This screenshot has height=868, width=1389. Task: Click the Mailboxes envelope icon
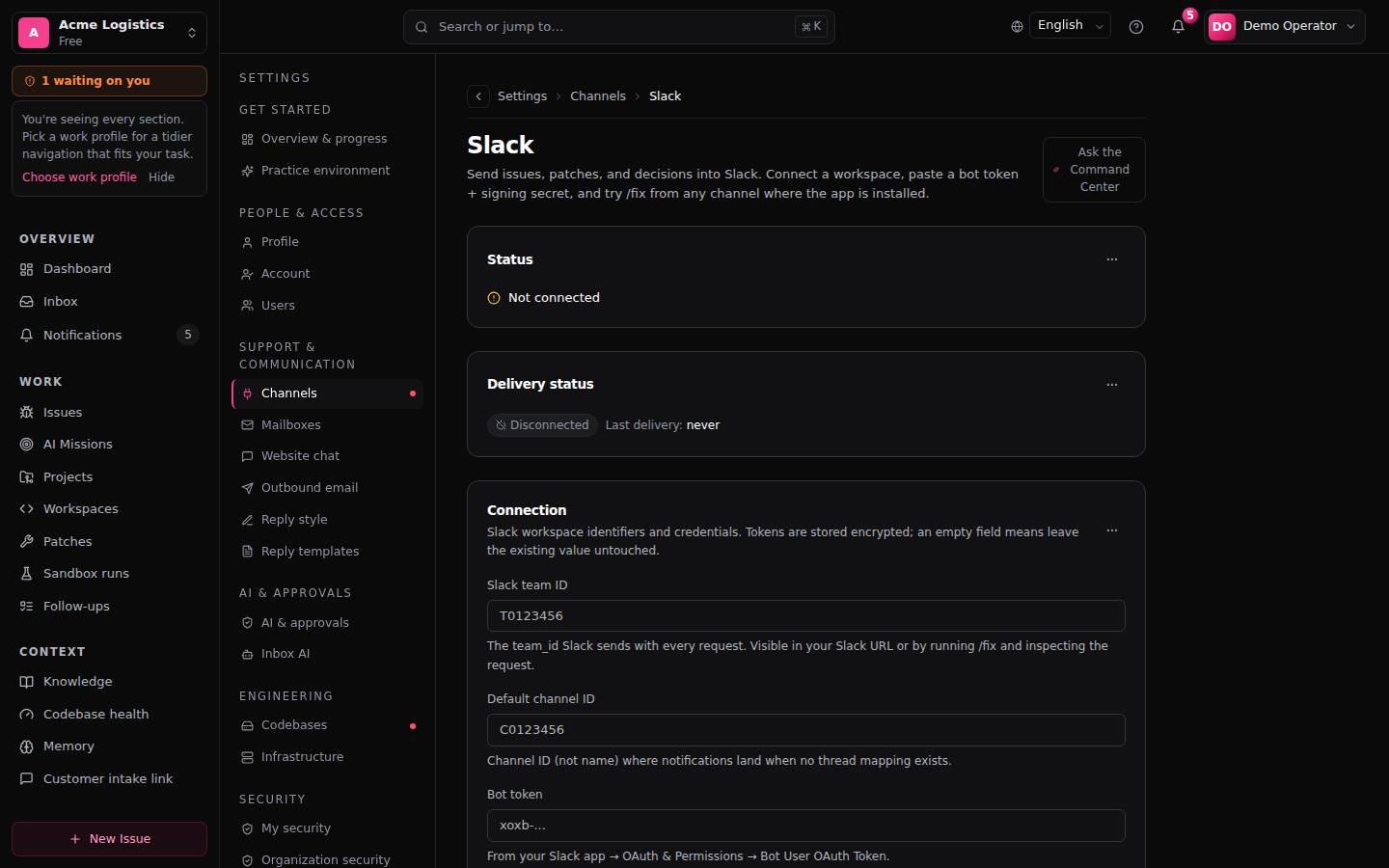248,425
